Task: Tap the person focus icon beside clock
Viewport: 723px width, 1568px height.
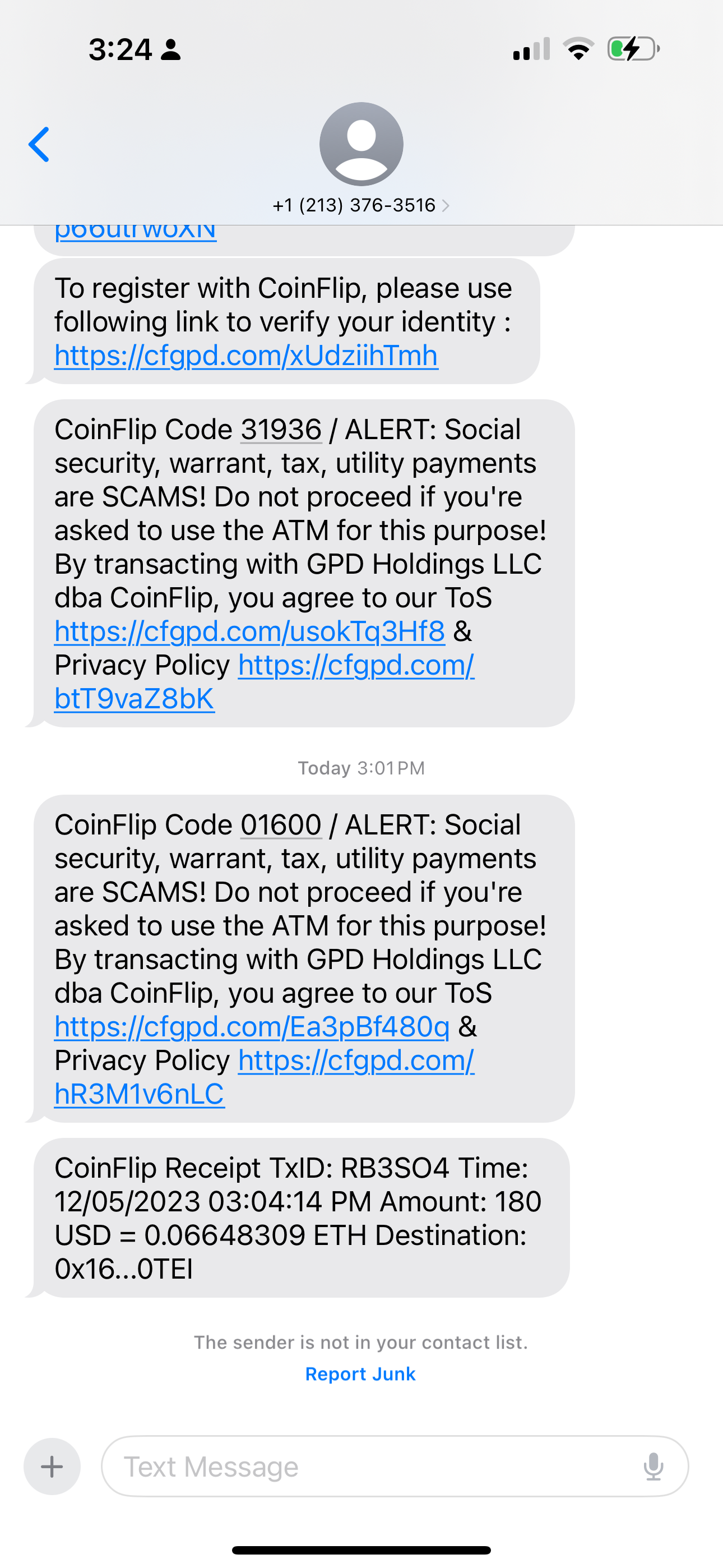Action: (171, 49)
